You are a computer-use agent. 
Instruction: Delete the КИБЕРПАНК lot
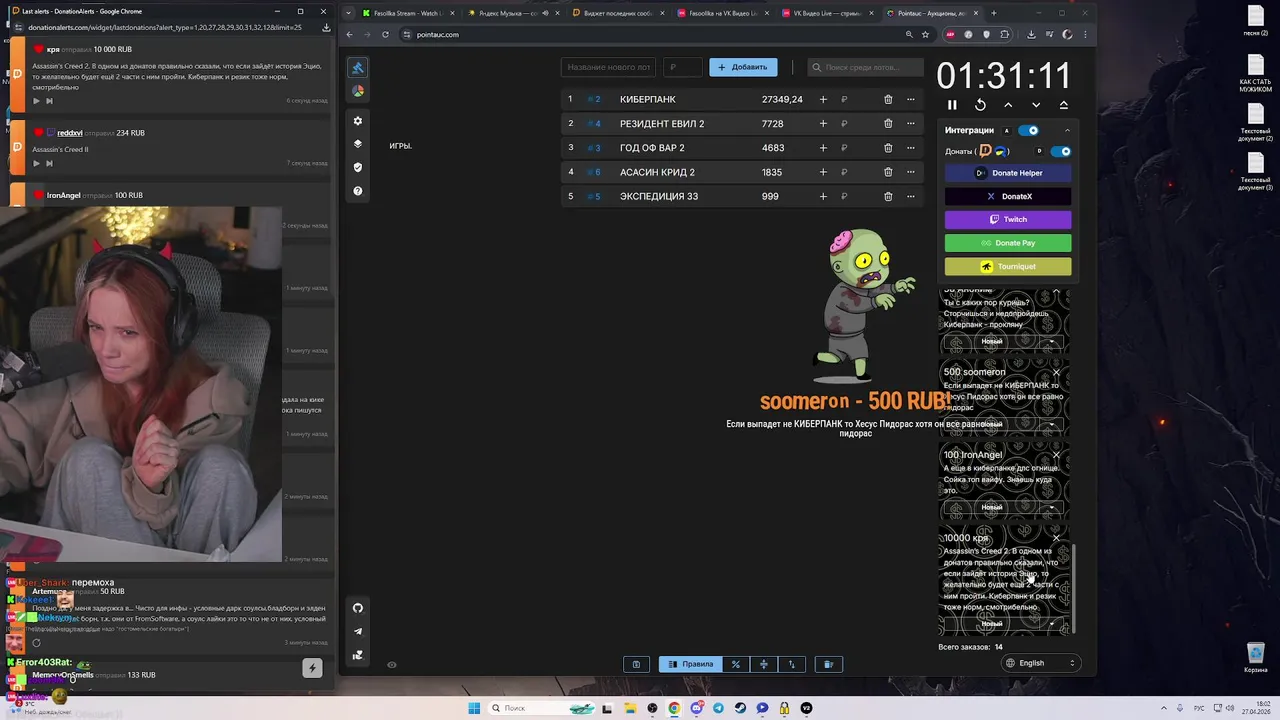(888, 99)
